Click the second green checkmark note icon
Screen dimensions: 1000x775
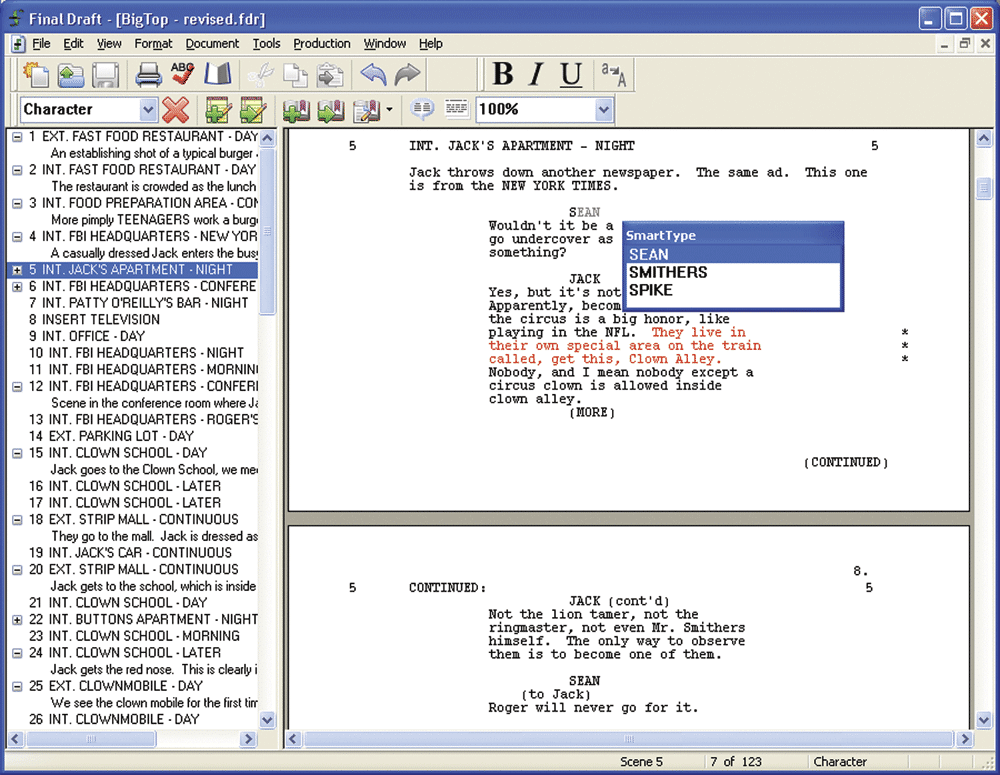click(253, 110)
